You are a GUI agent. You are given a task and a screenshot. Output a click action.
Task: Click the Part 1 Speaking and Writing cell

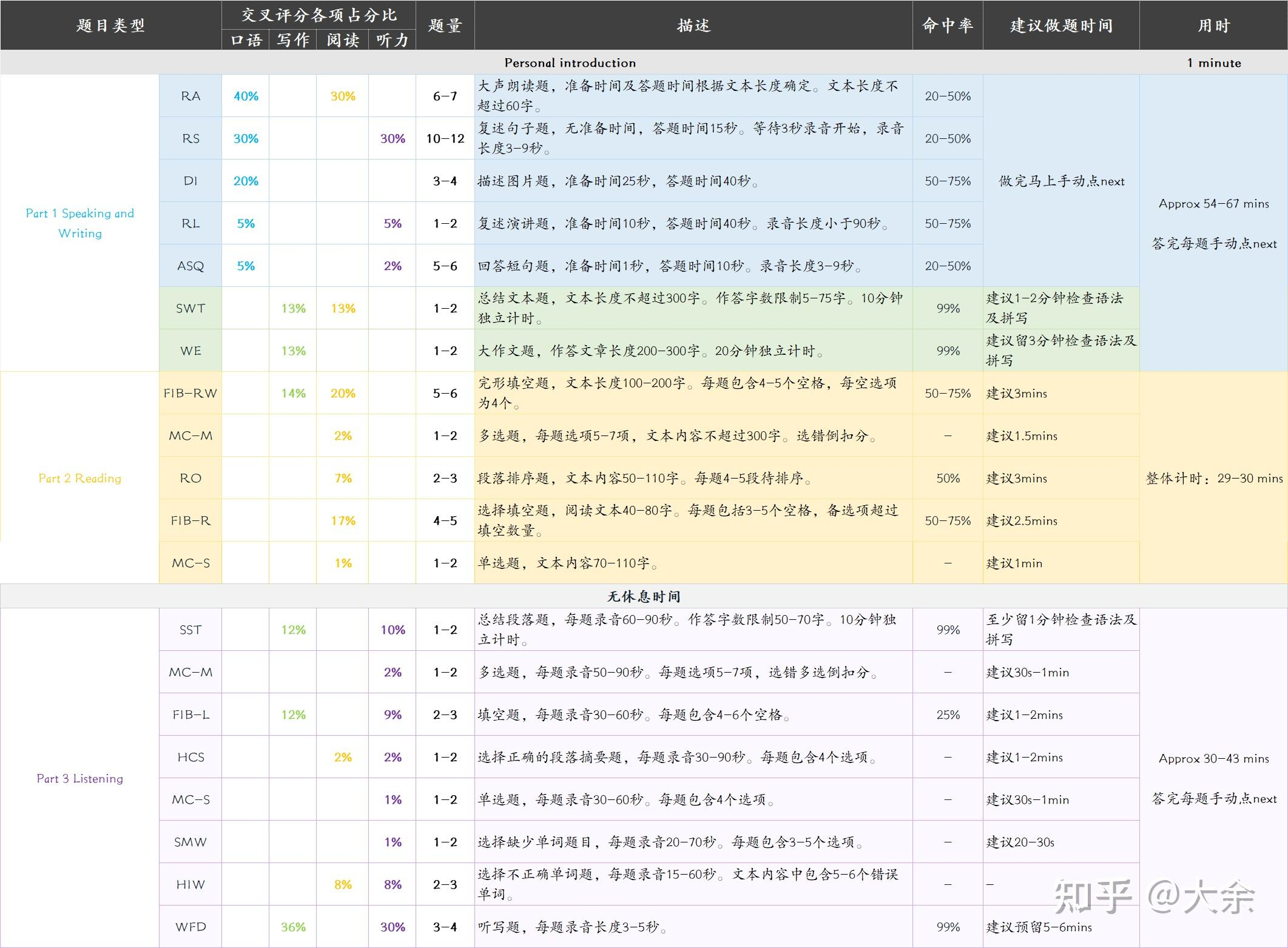tap(79, 223)
